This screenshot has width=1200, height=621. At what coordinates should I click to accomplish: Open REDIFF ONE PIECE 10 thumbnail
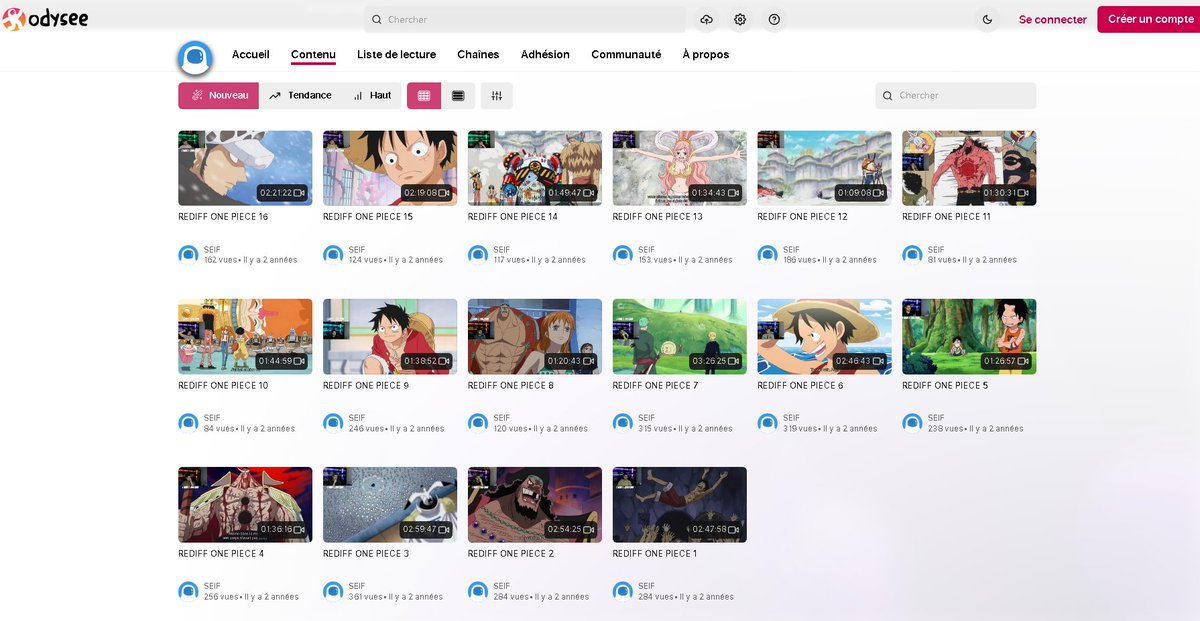[245, 337]
